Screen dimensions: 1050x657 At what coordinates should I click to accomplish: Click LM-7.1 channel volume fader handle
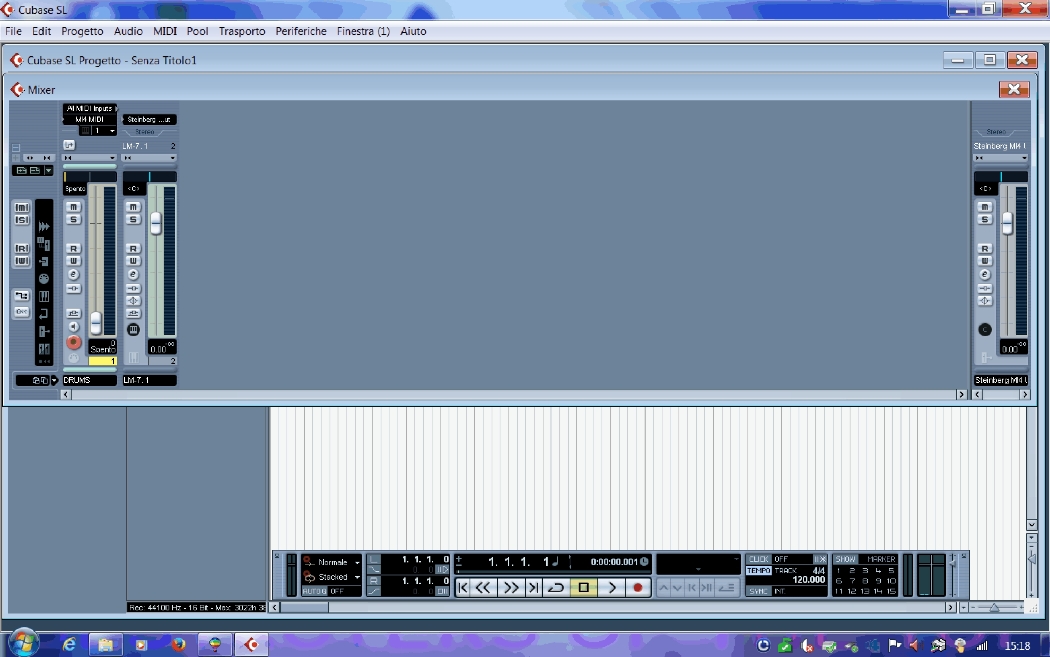[x=155, y=223]
